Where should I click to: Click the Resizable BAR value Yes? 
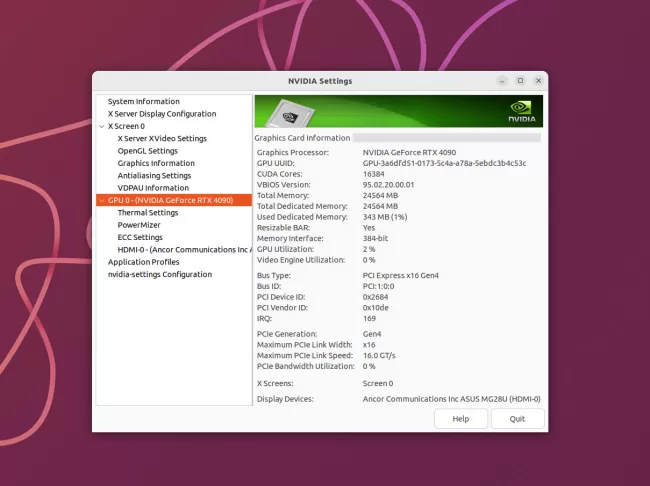tap(369, 228)
